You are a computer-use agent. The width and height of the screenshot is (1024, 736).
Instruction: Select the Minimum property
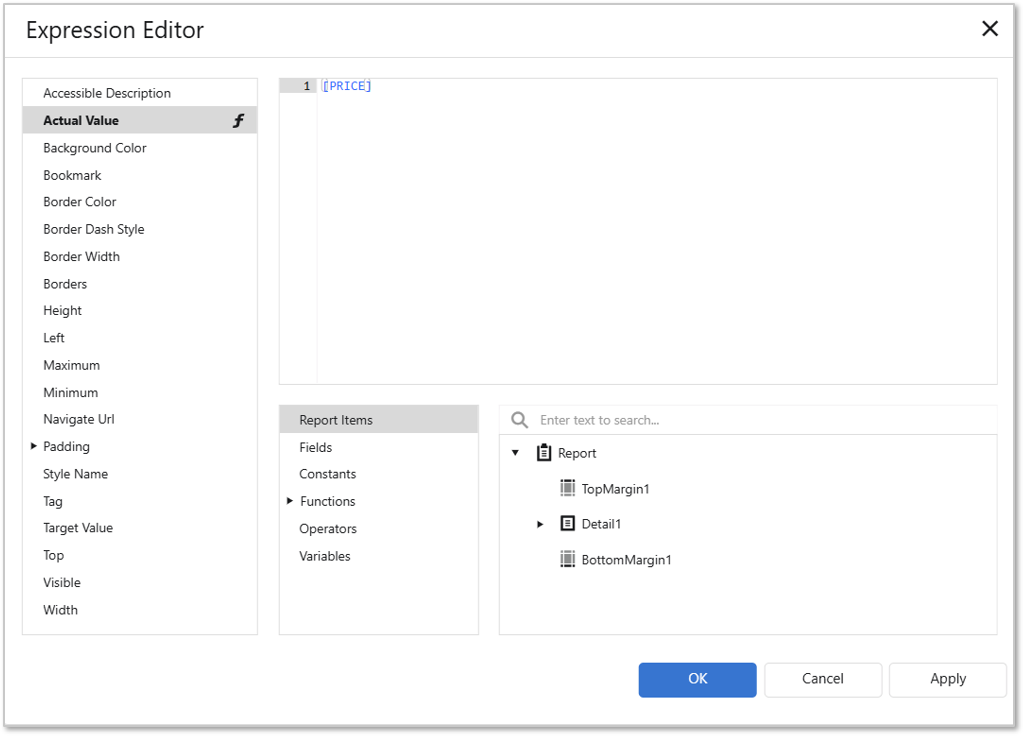pos(140,392)
